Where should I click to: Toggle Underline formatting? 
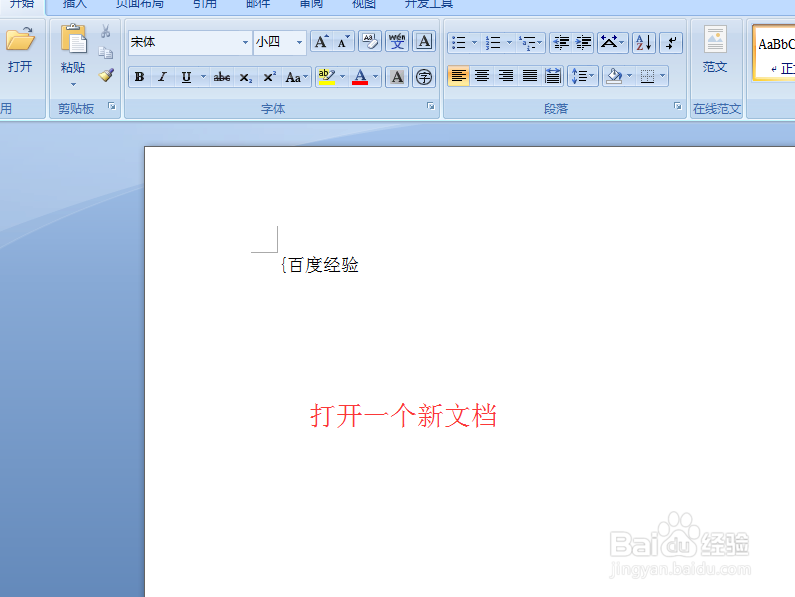(187, 77)
